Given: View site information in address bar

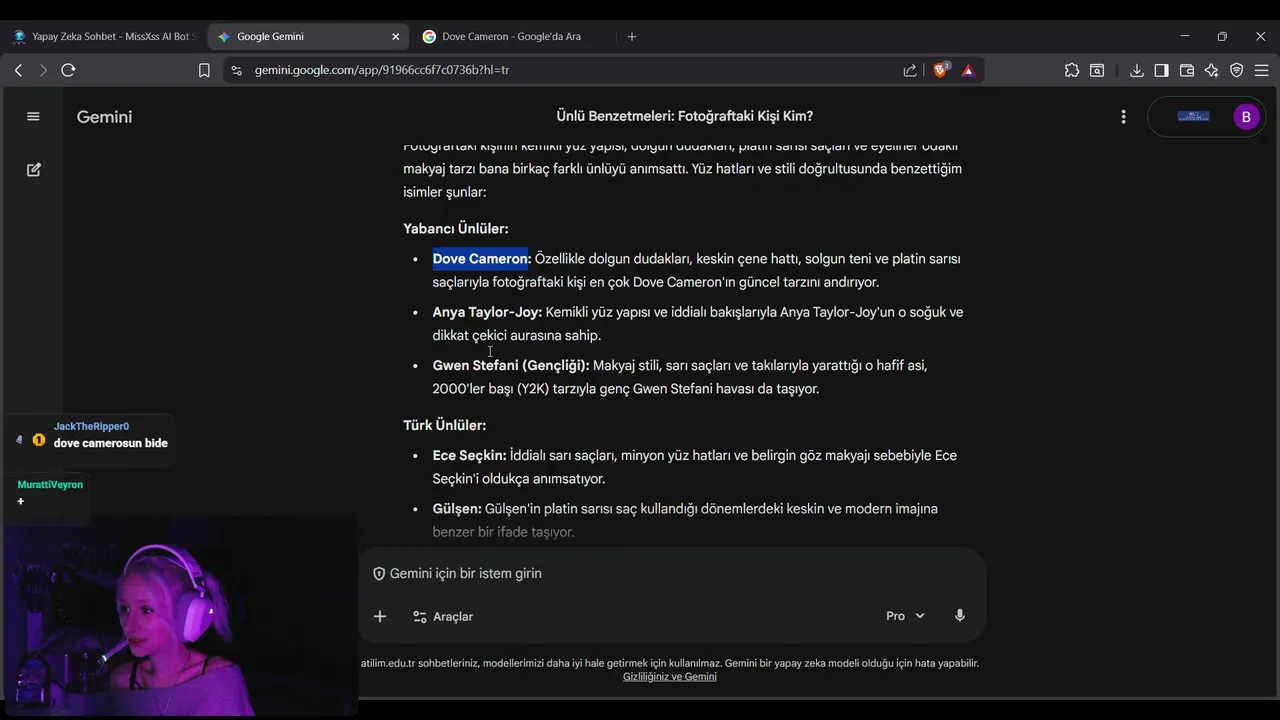Looking at the screenshot, I should [236, 70].
